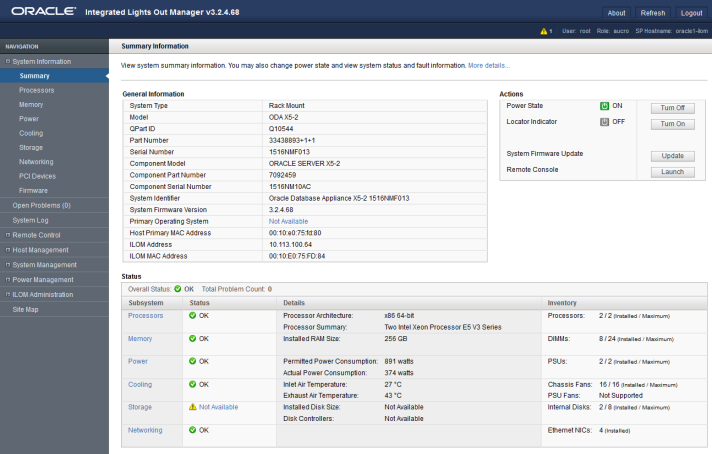Screen dimensions: 712x454
Task: Click Update for System Firmware
Action: (x=672, y=156)
